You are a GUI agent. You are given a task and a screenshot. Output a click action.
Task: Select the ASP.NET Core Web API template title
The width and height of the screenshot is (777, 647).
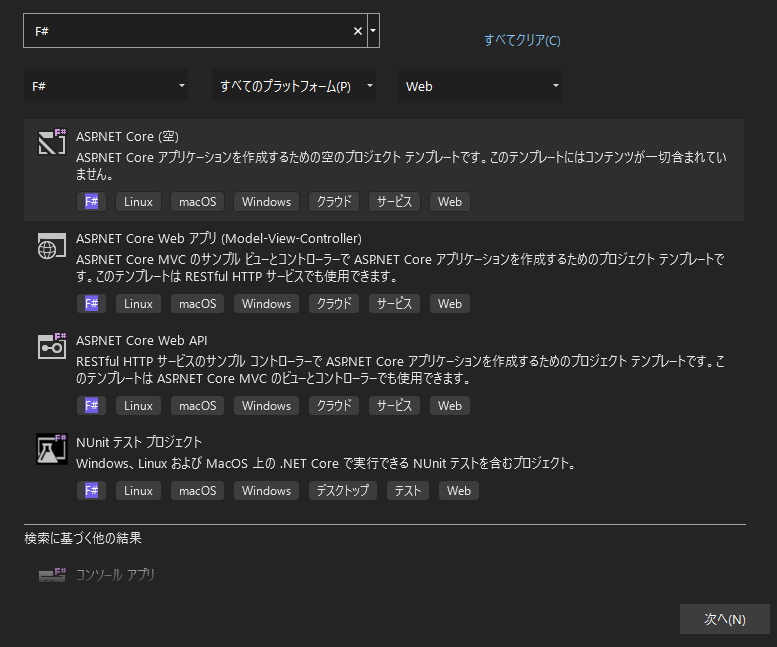point(142,340)
